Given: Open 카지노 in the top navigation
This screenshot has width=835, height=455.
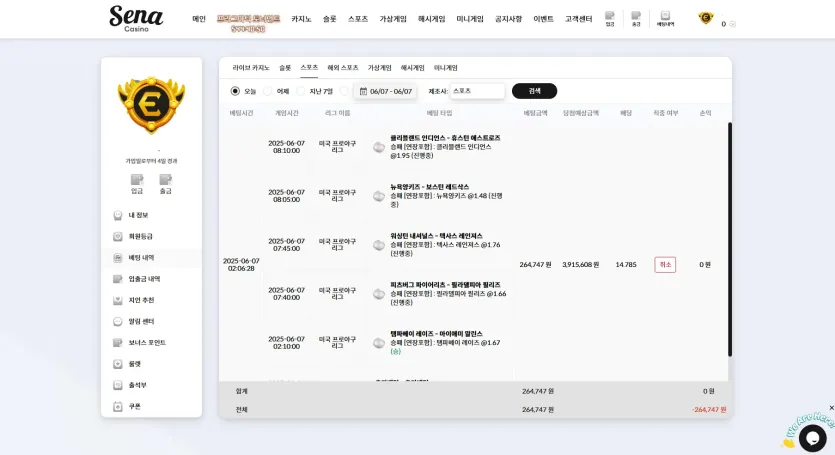Looking at the screenshot, I should 301,19.
